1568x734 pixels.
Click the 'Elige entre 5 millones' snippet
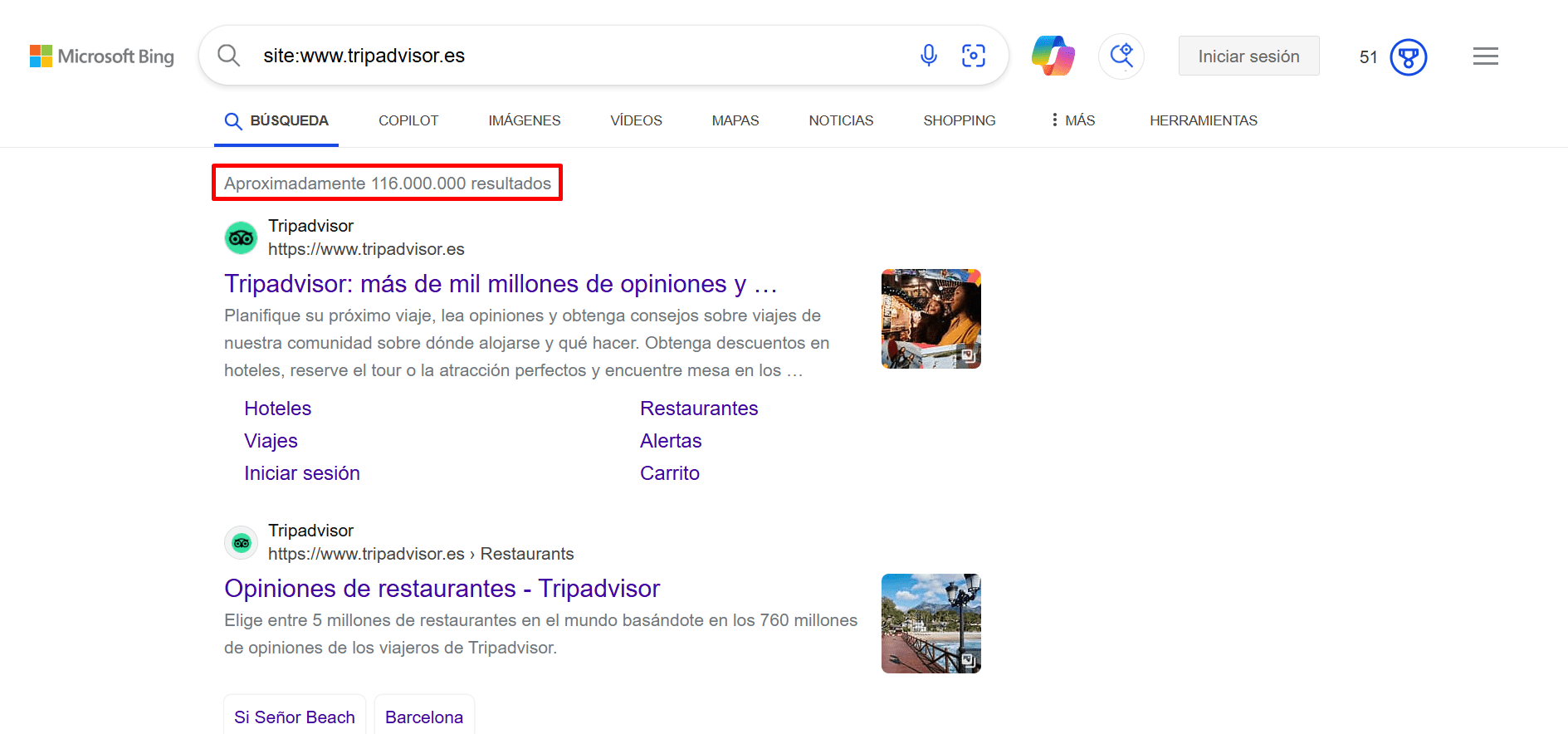coord(541,634)
